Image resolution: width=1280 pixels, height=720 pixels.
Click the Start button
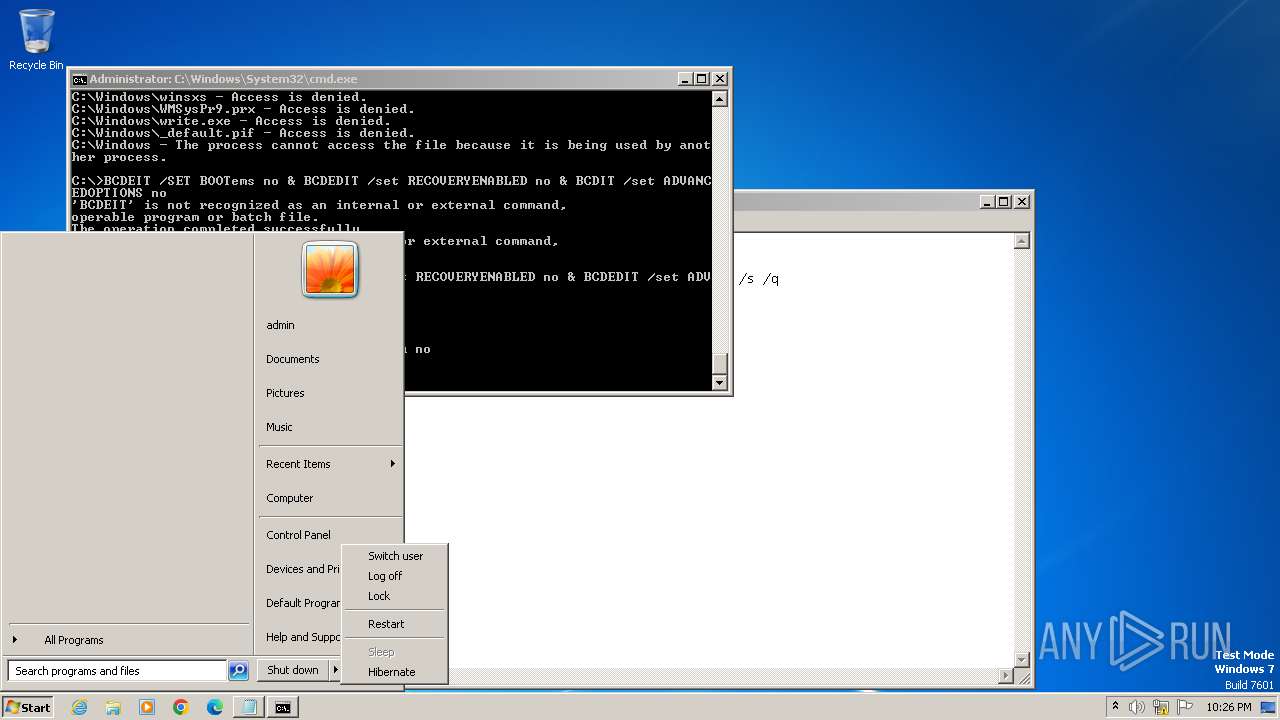pyautogui.click(x=28, y=707)
